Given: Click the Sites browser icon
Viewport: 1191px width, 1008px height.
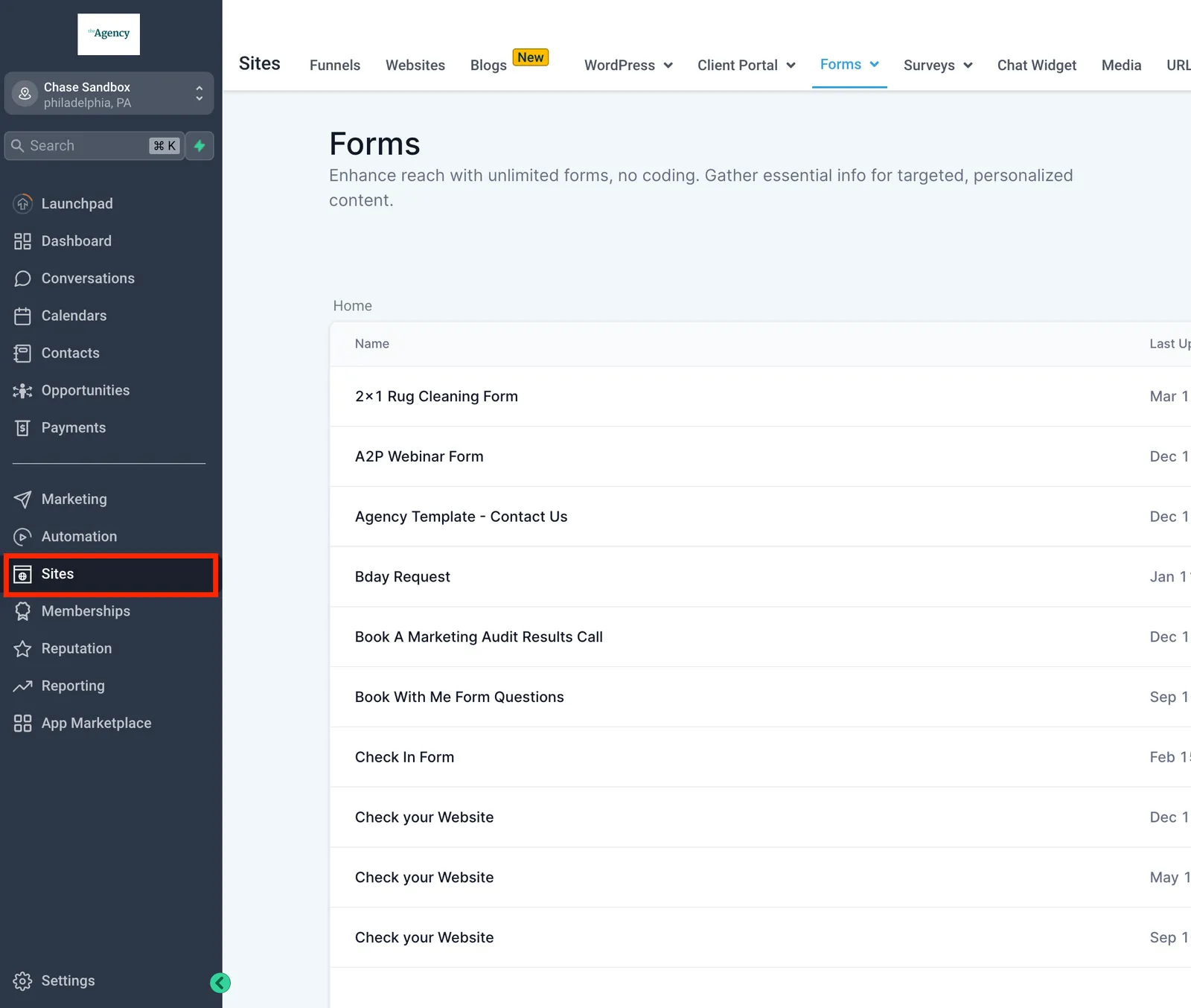Looking at the screenshot, I should click(x=23, y=574).
